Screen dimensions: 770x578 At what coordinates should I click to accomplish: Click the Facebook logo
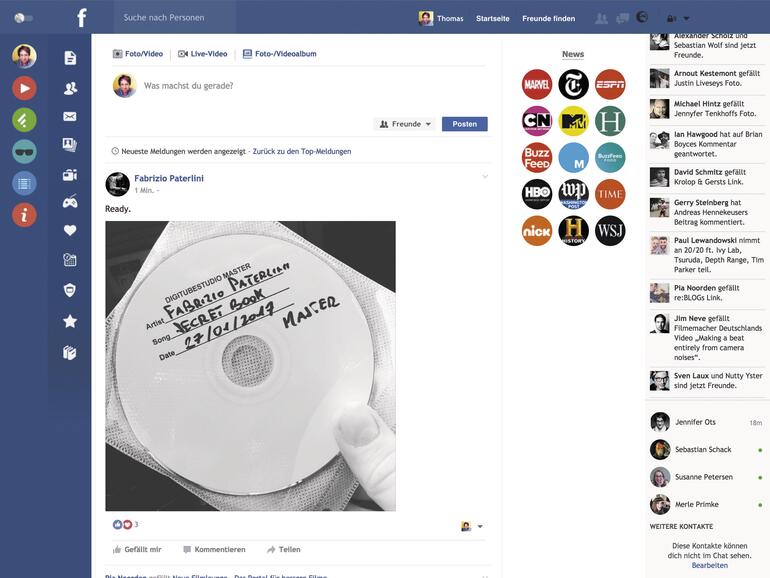(x=82, y=18)
